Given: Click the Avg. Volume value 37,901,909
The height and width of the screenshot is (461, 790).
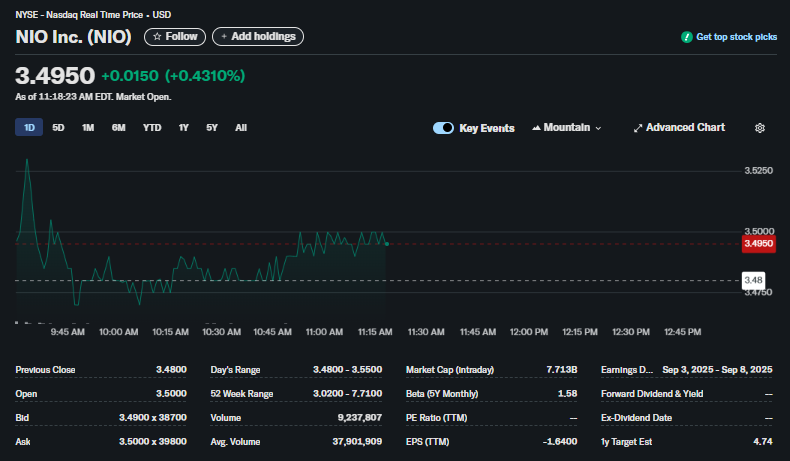Looking at the screenshot, I should pos(357,441).
